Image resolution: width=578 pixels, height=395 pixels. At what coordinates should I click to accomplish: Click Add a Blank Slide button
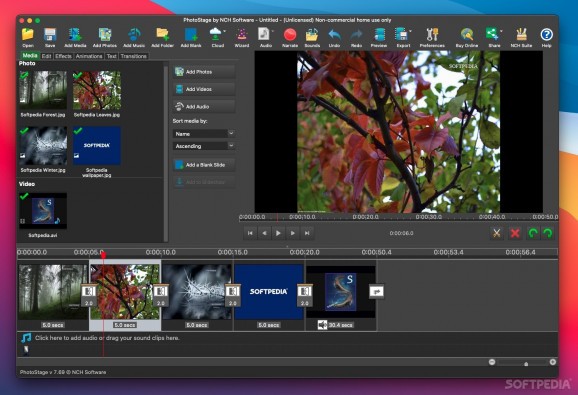pyautogui.click(x=204, y=165)
